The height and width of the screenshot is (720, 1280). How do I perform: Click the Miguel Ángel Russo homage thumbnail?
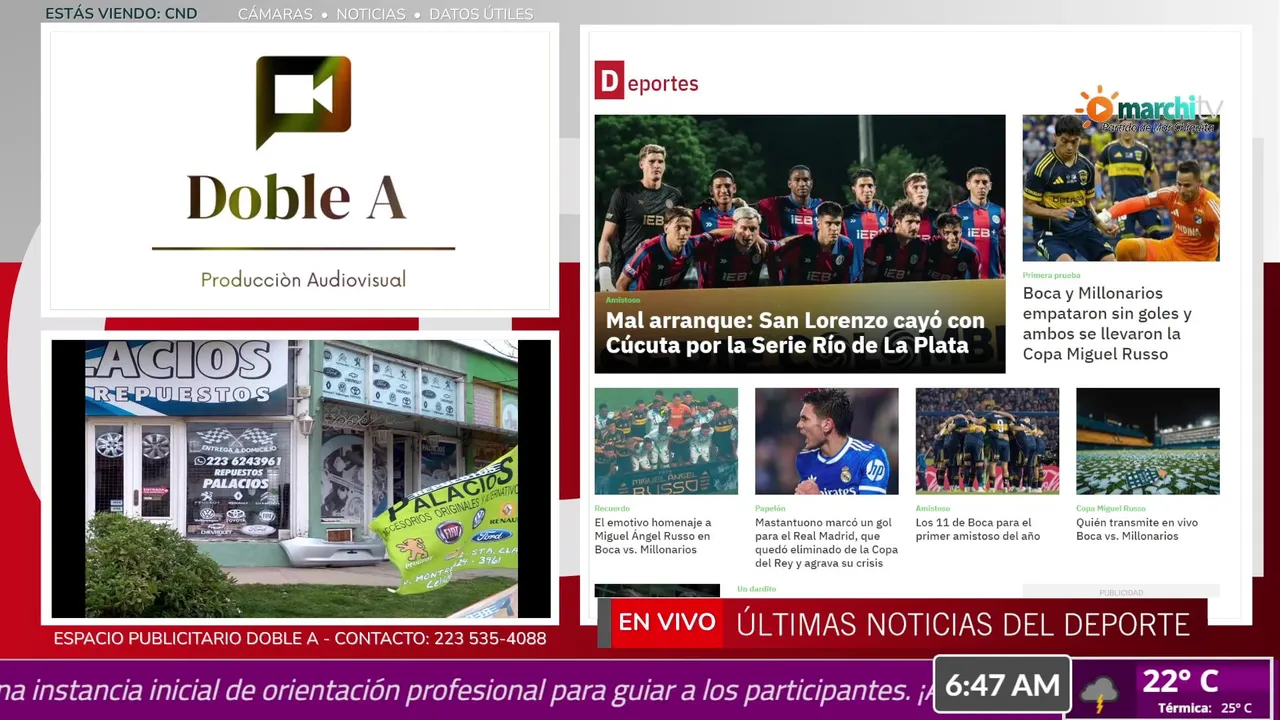(666, 441)
